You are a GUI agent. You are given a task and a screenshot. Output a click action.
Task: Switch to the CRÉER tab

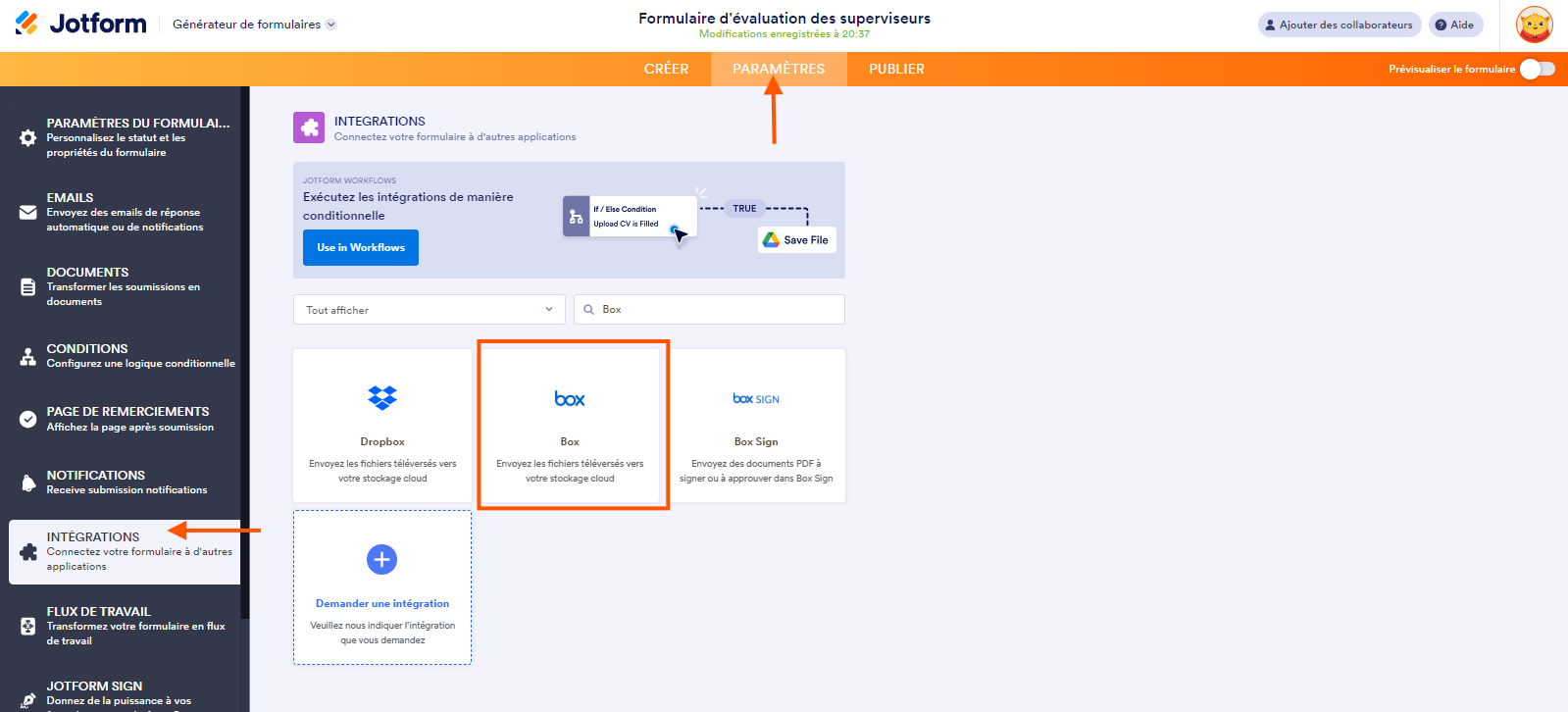click(x=666, y=69)
